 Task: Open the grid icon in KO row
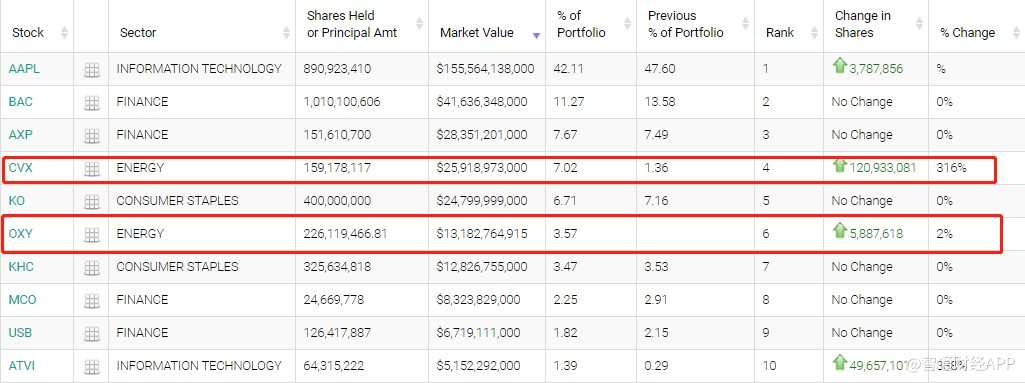(x=92, y=201)
